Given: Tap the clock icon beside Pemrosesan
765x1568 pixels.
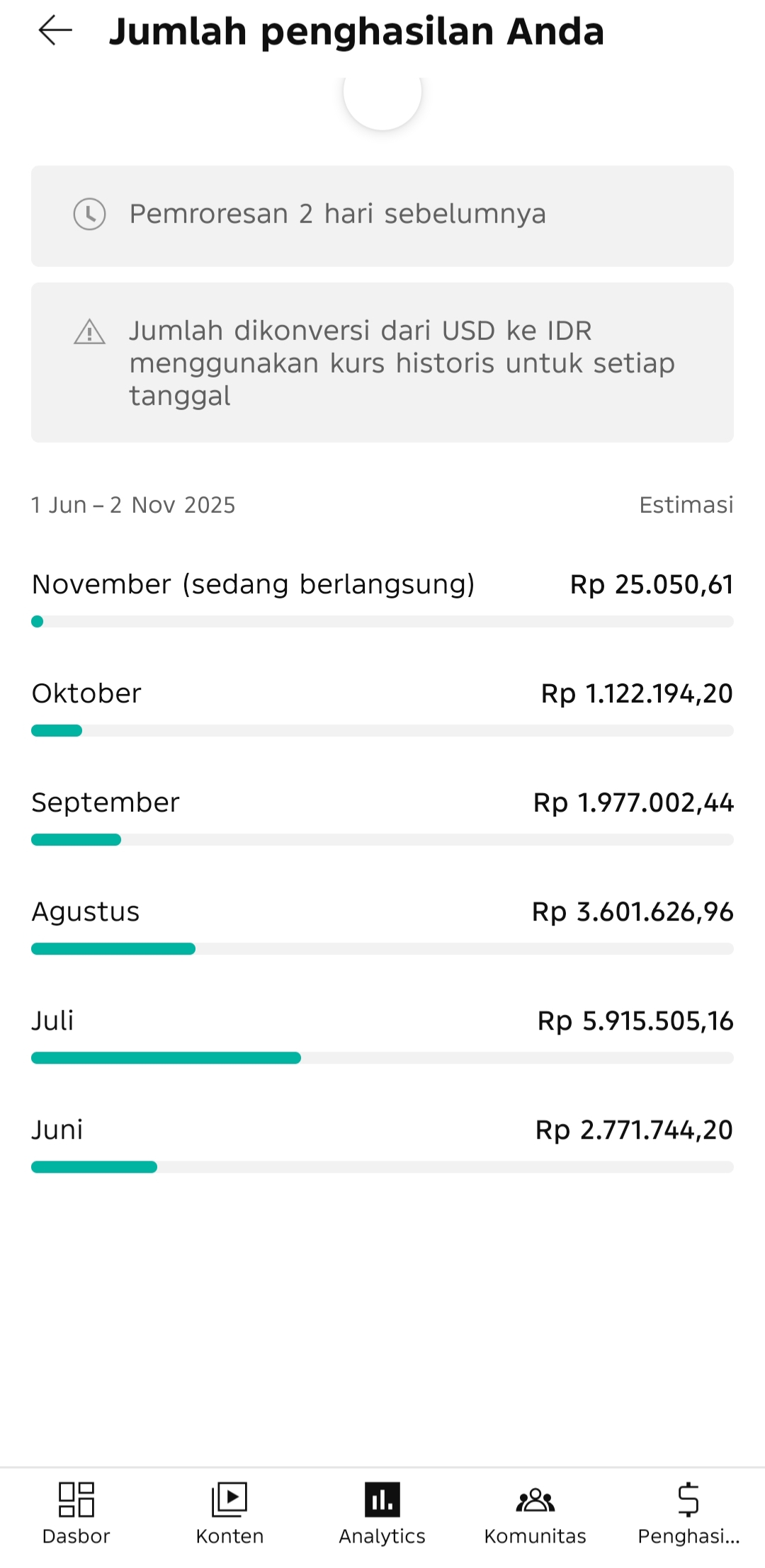Looking at the screenshot, I should (90, 214).
